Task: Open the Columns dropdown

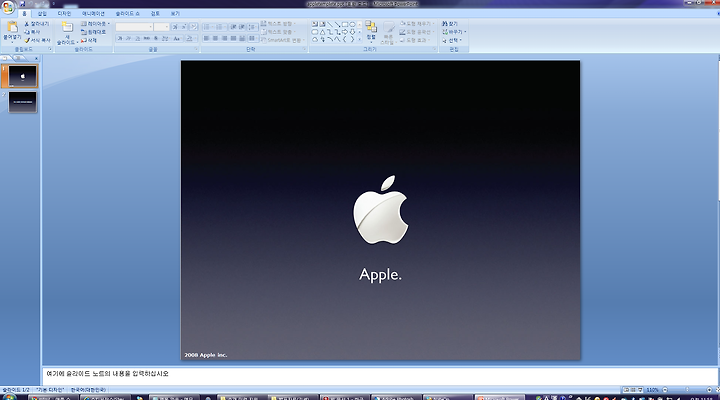Action: 253,38
